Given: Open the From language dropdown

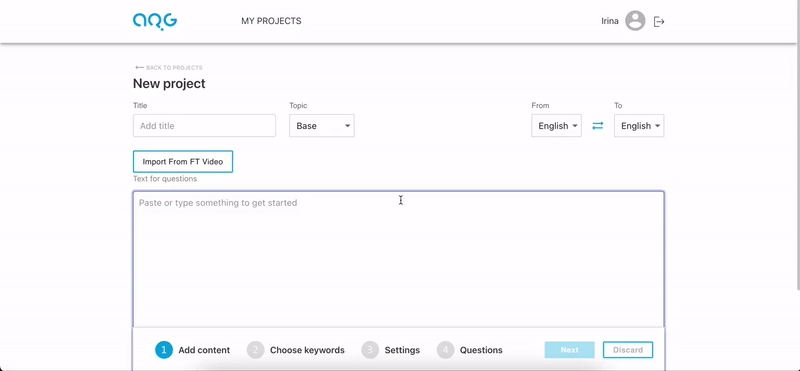Looking at the screenshot, I should (556, 126).
